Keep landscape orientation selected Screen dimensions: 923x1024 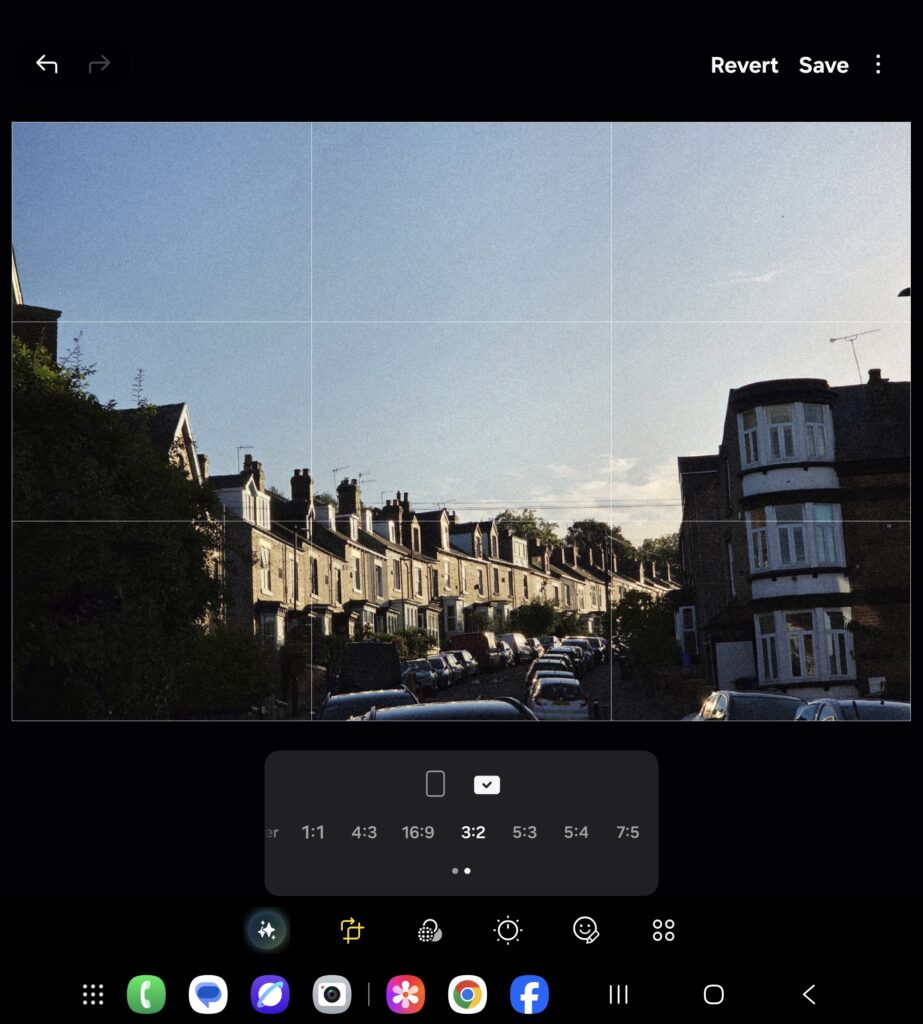tap(487, 784)
